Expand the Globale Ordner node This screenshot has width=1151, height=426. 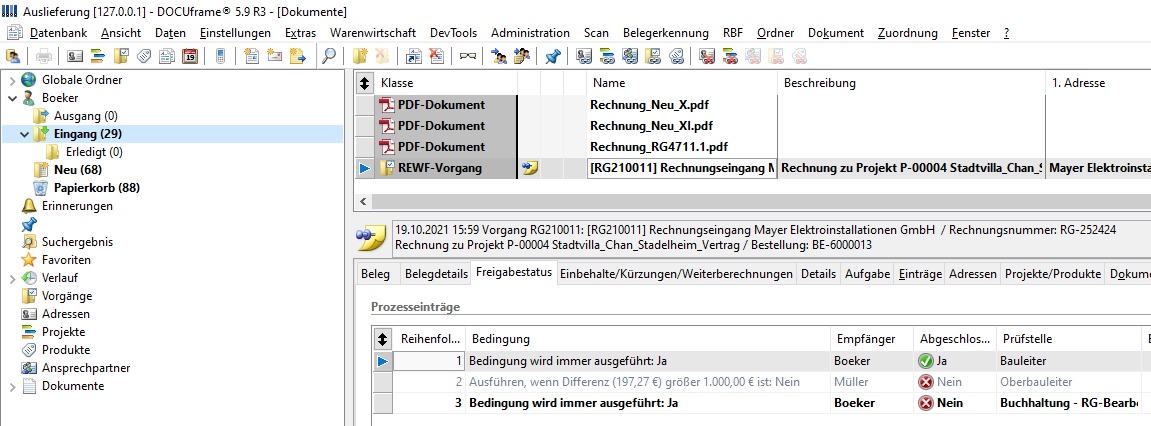coord(12,80)
